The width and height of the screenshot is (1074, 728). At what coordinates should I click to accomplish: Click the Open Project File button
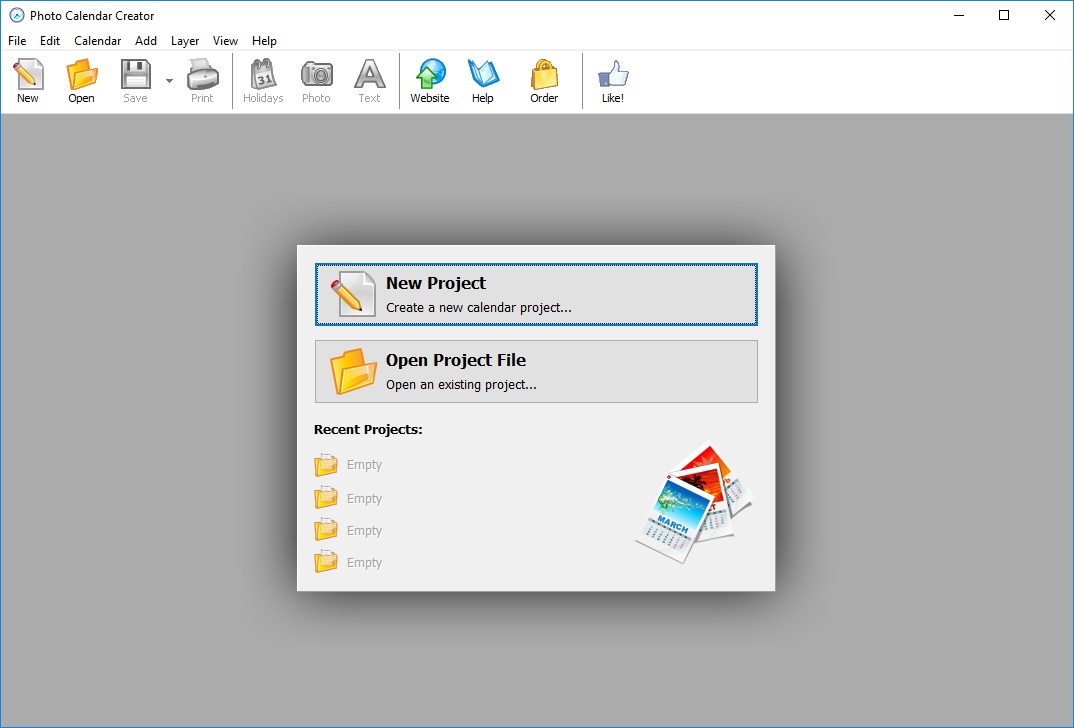point(536,371)
